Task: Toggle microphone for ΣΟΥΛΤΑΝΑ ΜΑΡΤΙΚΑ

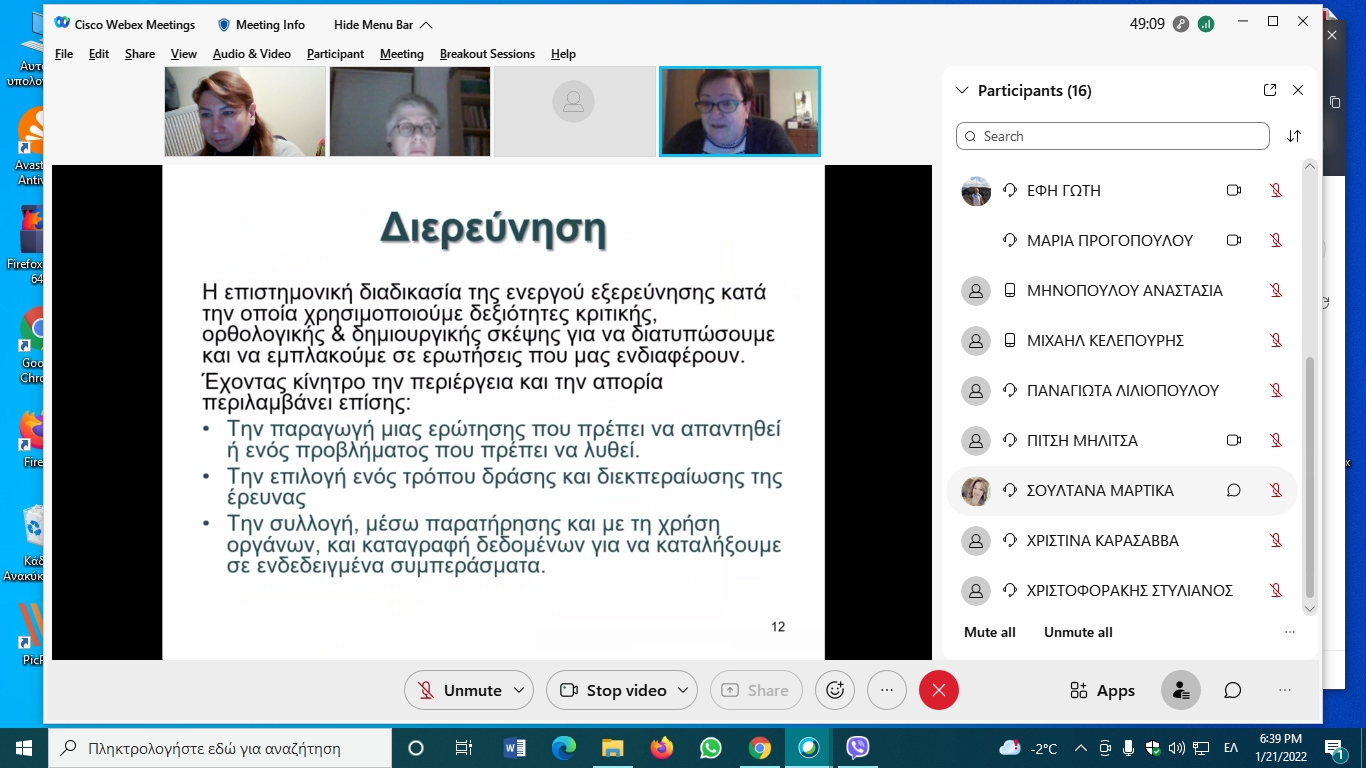Action: pos(1275,490)
